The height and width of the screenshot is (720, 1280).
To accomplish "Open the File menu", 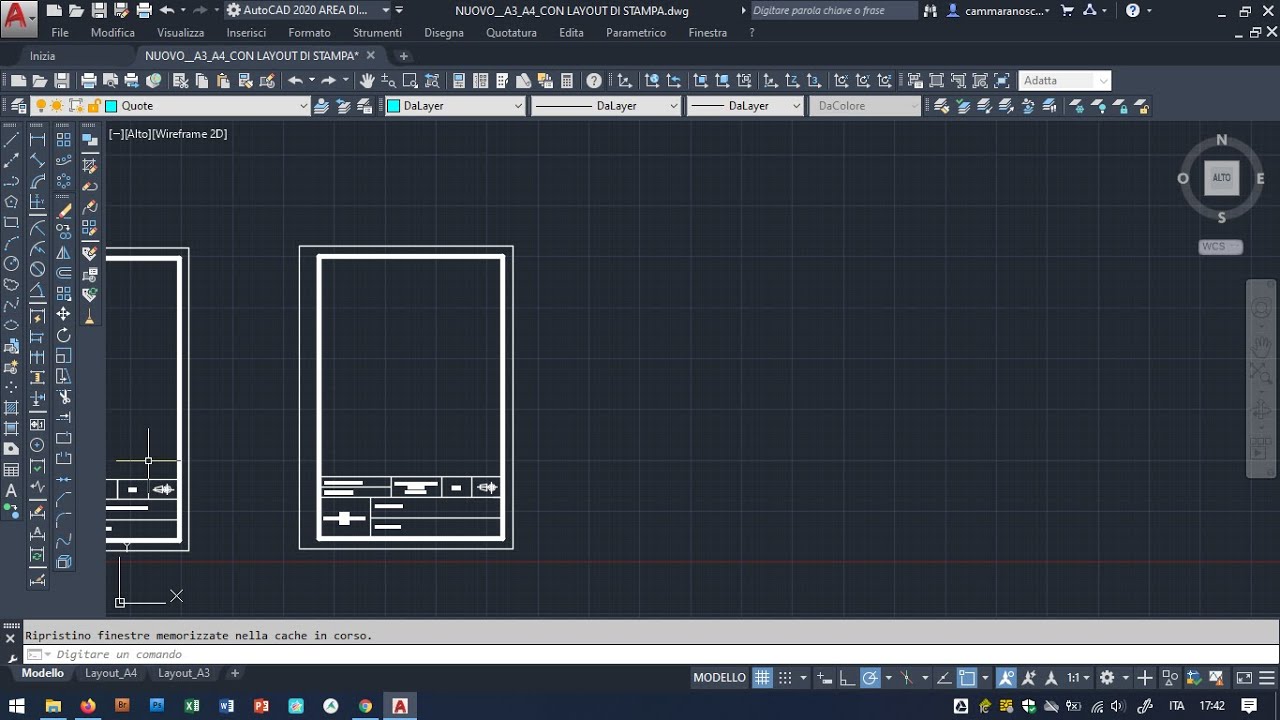I will tap(60, 33).
